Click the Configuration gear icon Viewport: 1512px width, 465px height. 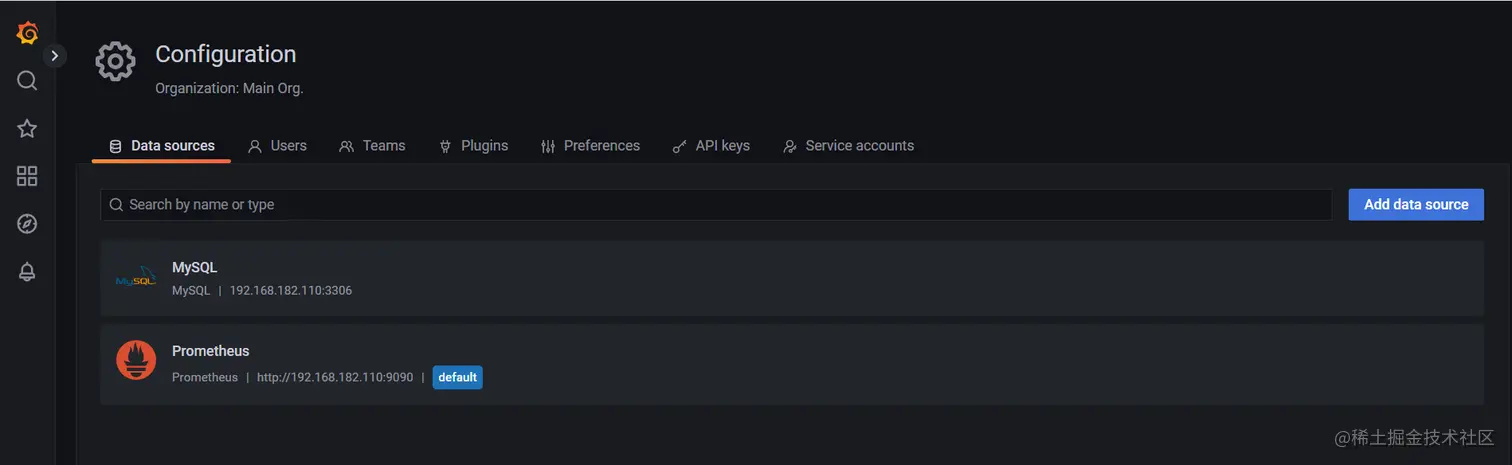click(115, 62)
